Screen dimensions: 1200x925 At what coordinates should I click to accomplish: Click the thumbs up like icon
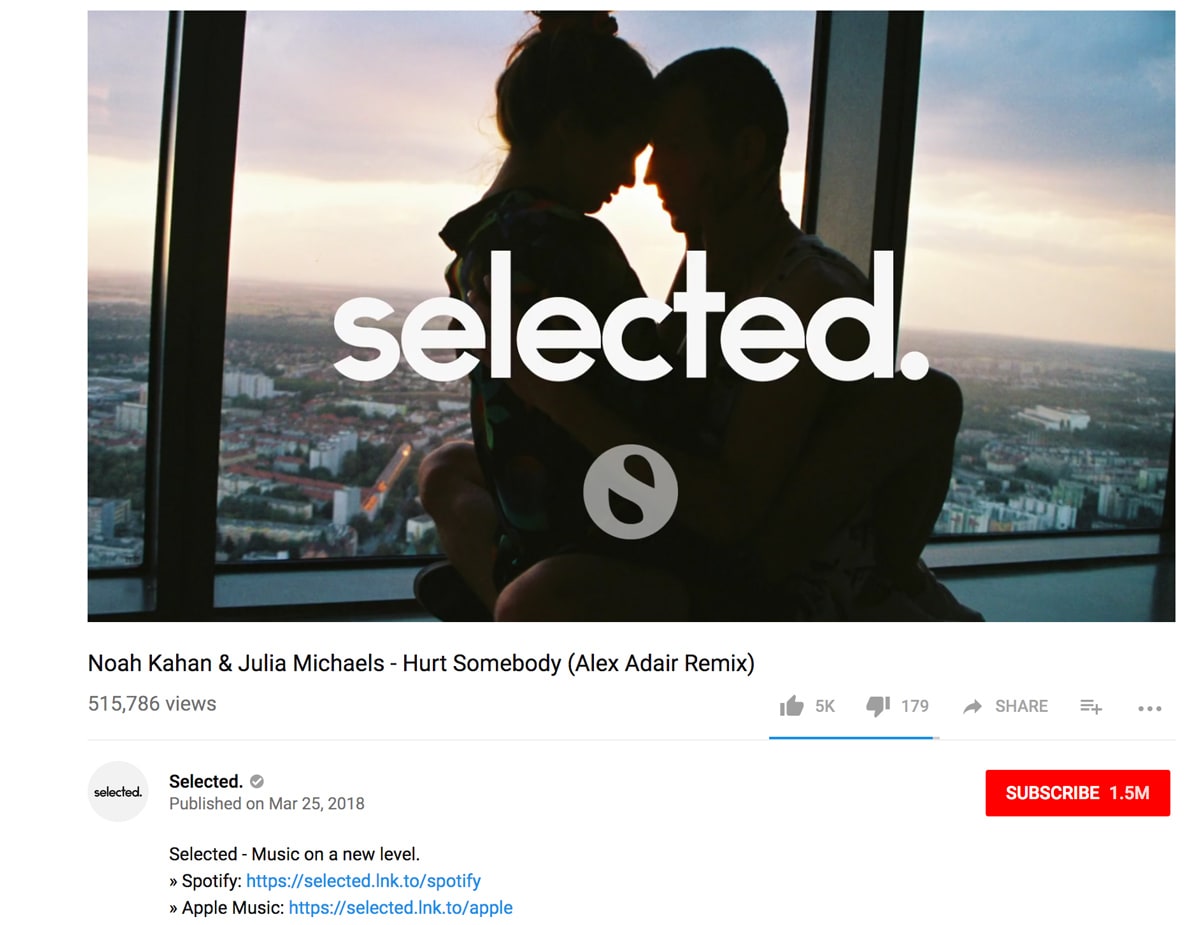click(x=791, y=706)
